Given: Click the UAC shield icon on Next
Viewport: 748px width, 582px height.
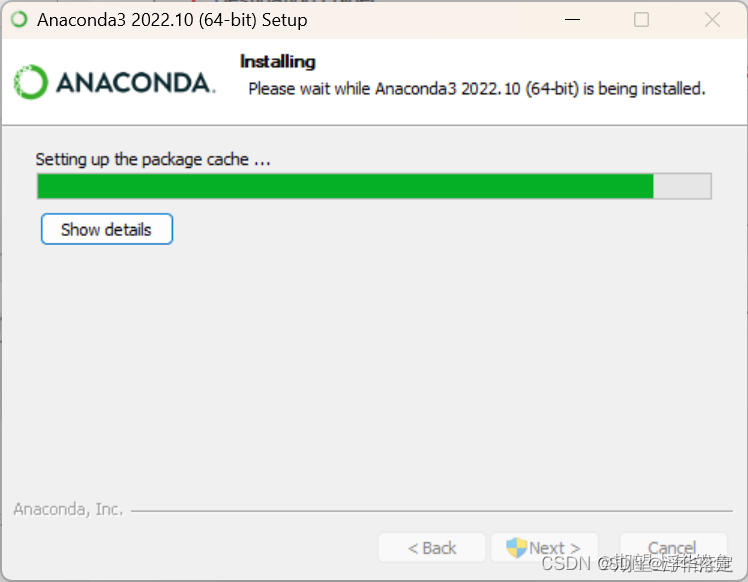Looking at the screenshot, I should (516, 548).
